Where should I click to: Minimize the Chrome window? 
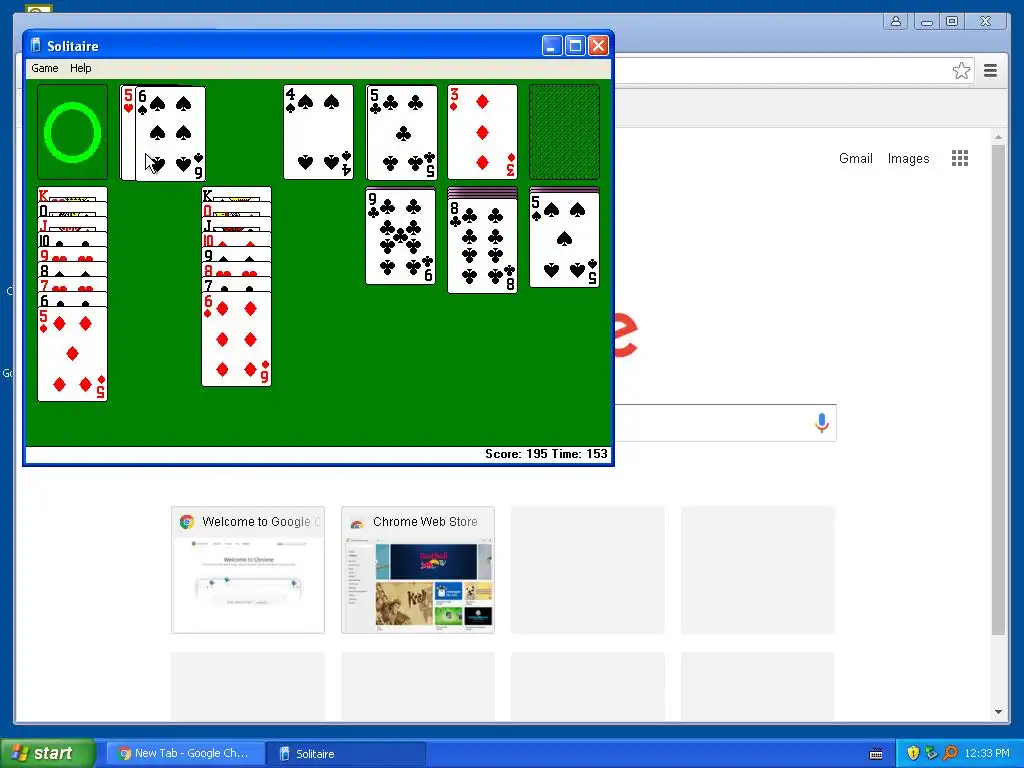tap(927, 22)
